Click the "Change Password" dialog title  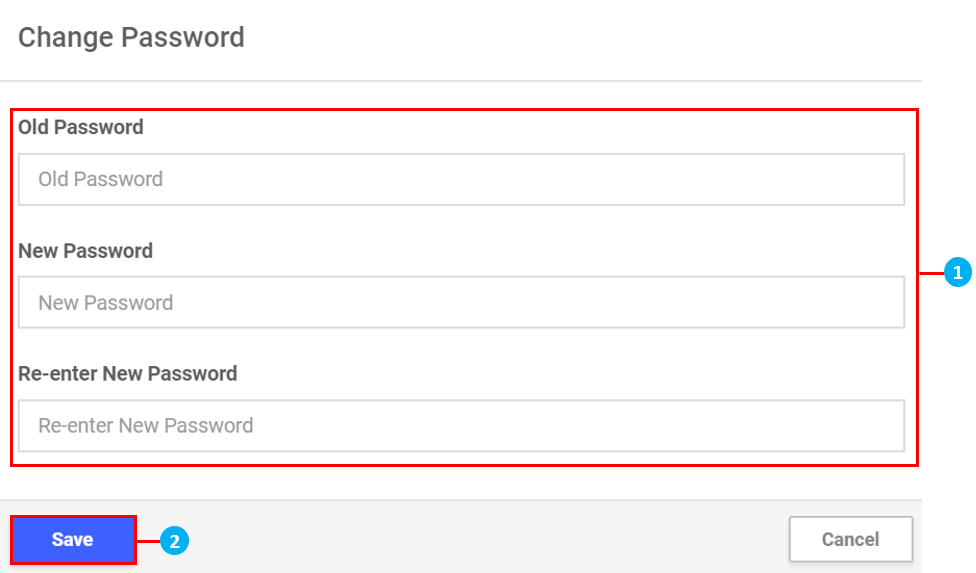(131, 38)
